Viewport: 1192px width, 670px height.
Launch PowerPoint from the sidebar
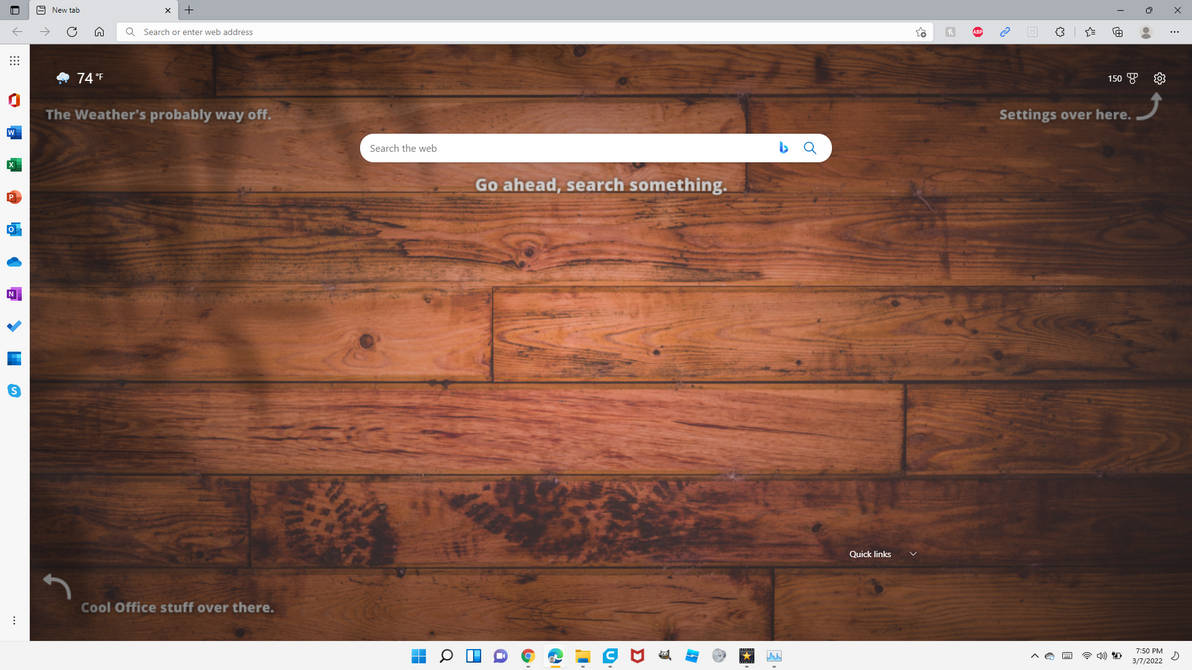click(13, 197)
